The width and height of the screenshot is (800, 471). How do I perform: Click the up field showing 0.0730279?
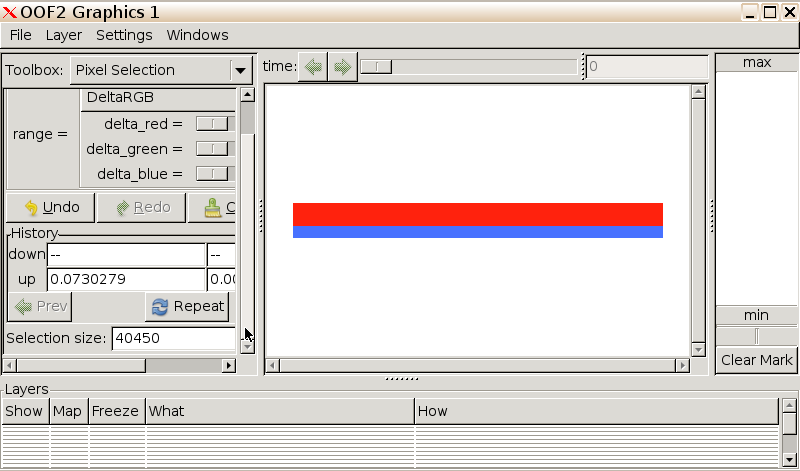pos(126,279)
